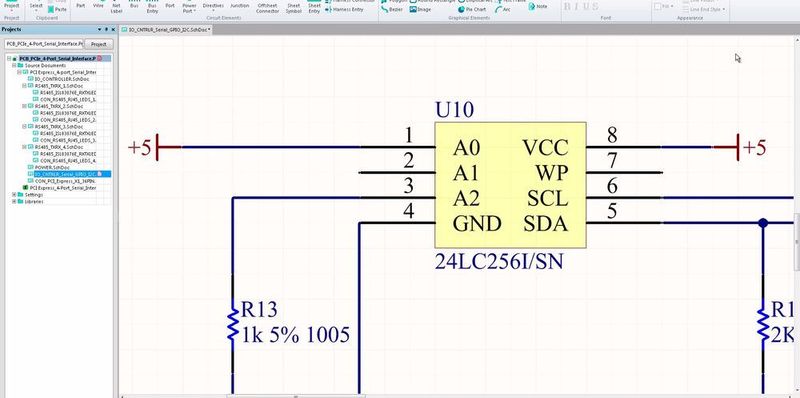Select the Image graphical element
Screen dimensions: 800x398
point(420,9)
